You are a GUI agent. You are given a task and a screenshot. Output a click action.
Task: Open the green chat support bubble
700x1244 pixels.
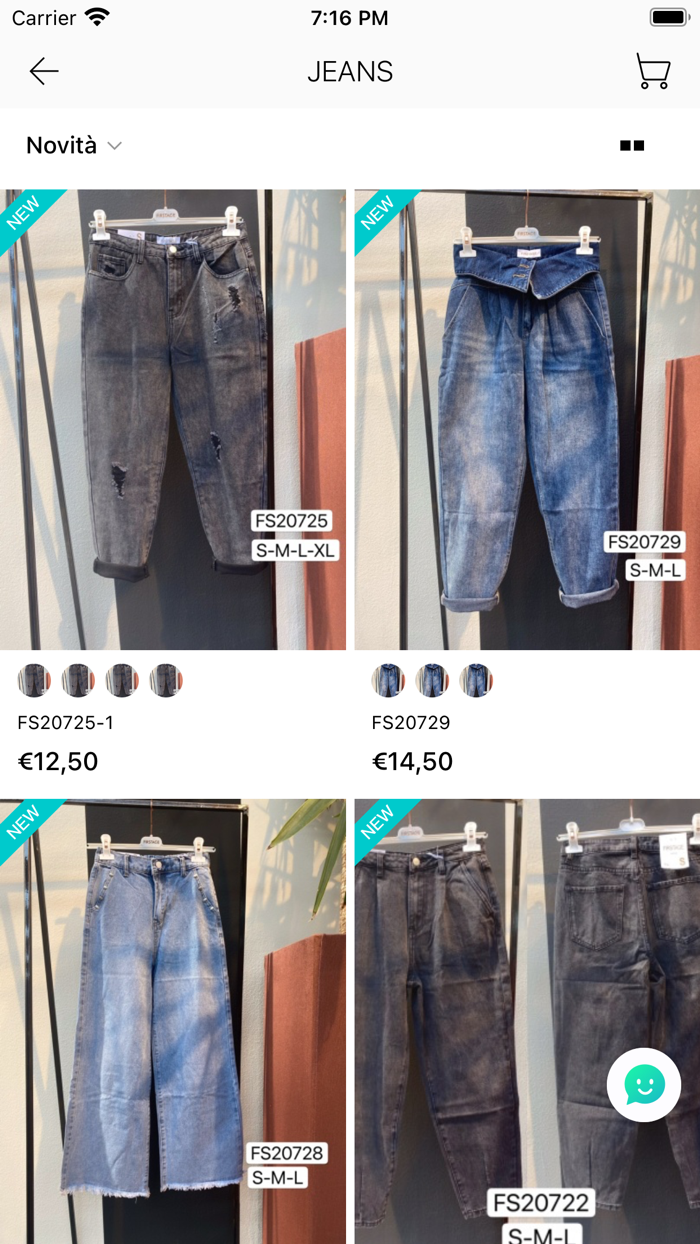pyautogui.click(x=644, y=1085)
